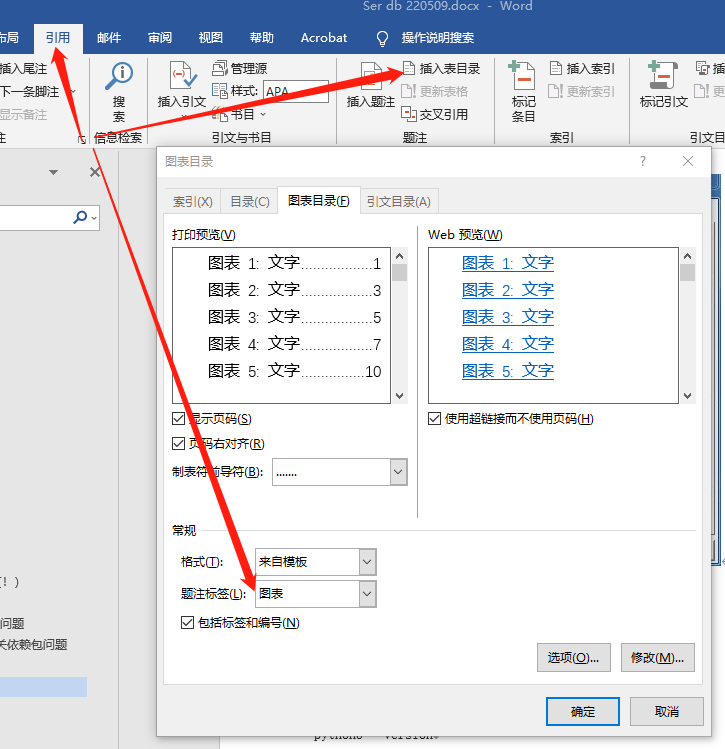Screen dimensions: 725x749
Task: Click print preview scrollbar down arrow
Action: point(400,396)
